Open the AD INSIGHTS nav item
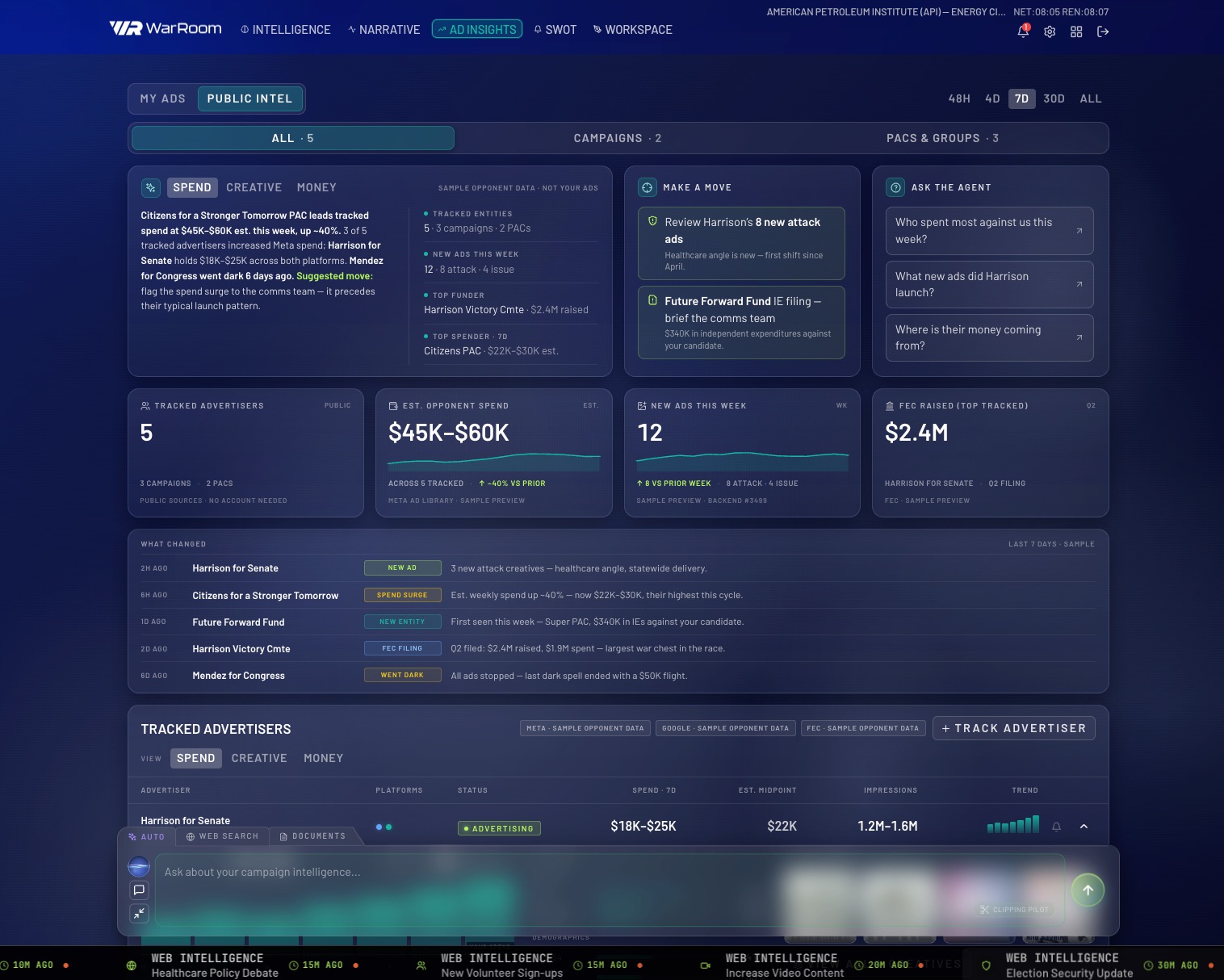 (x=477, y=30)
